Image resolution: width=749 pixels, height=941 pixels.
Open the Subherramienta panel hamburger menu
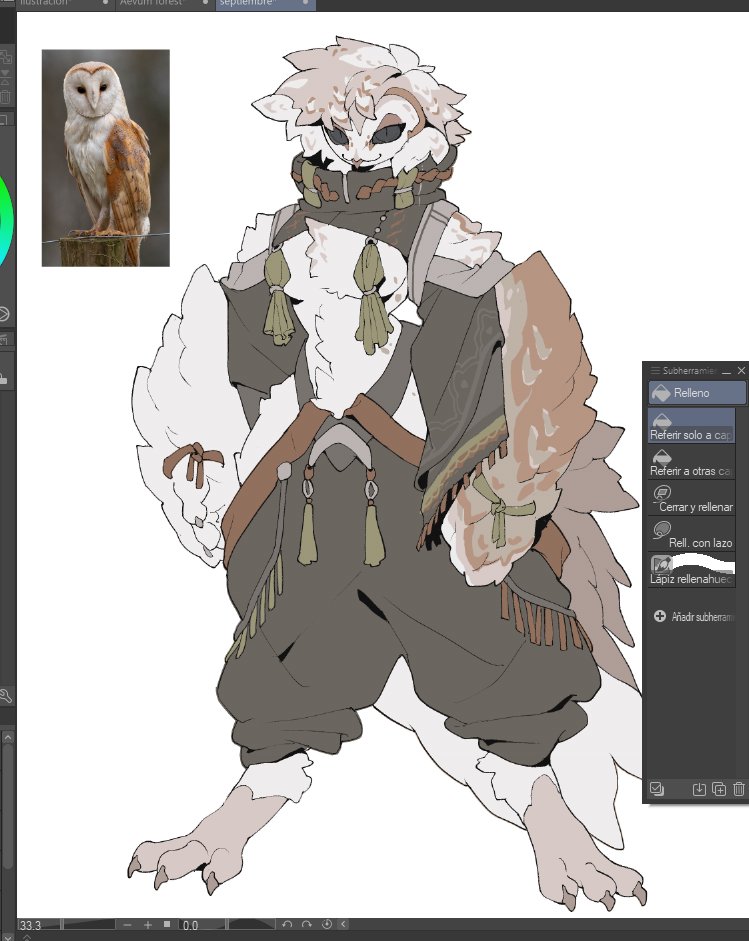pyautogui.click(x=654, y=371)
